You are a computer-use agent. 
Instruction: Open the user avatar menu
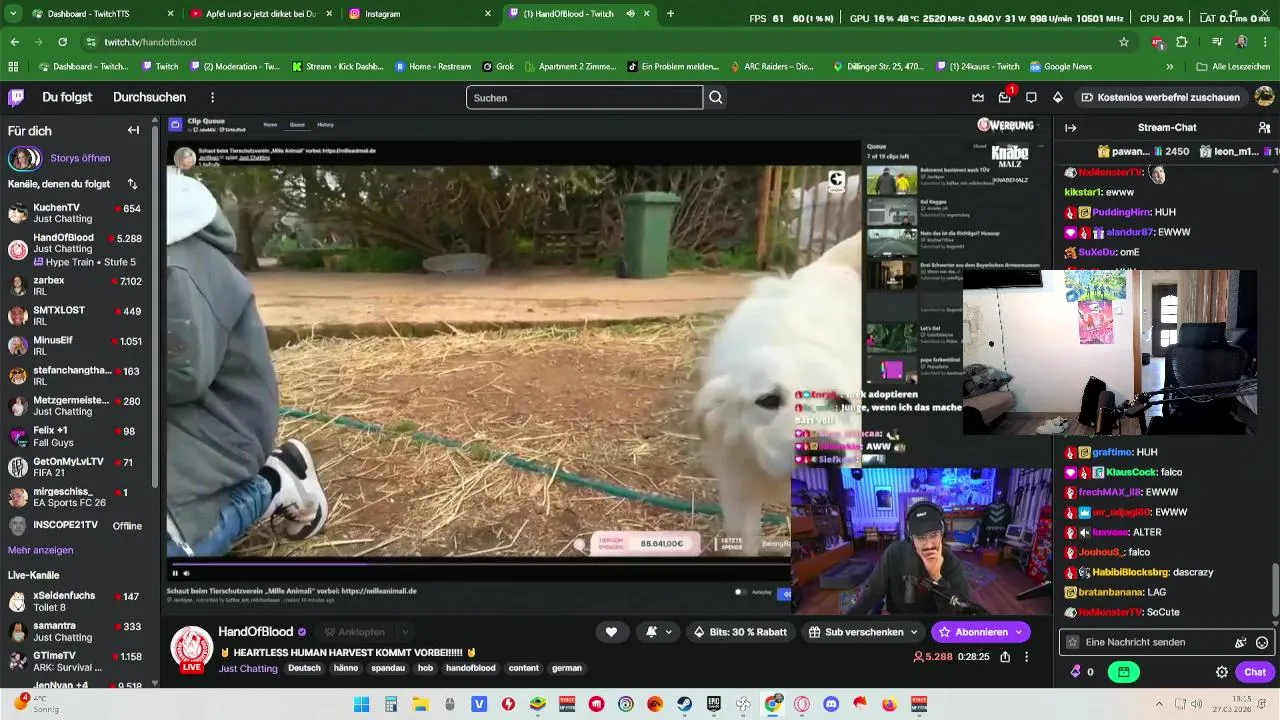point(1264,97)
